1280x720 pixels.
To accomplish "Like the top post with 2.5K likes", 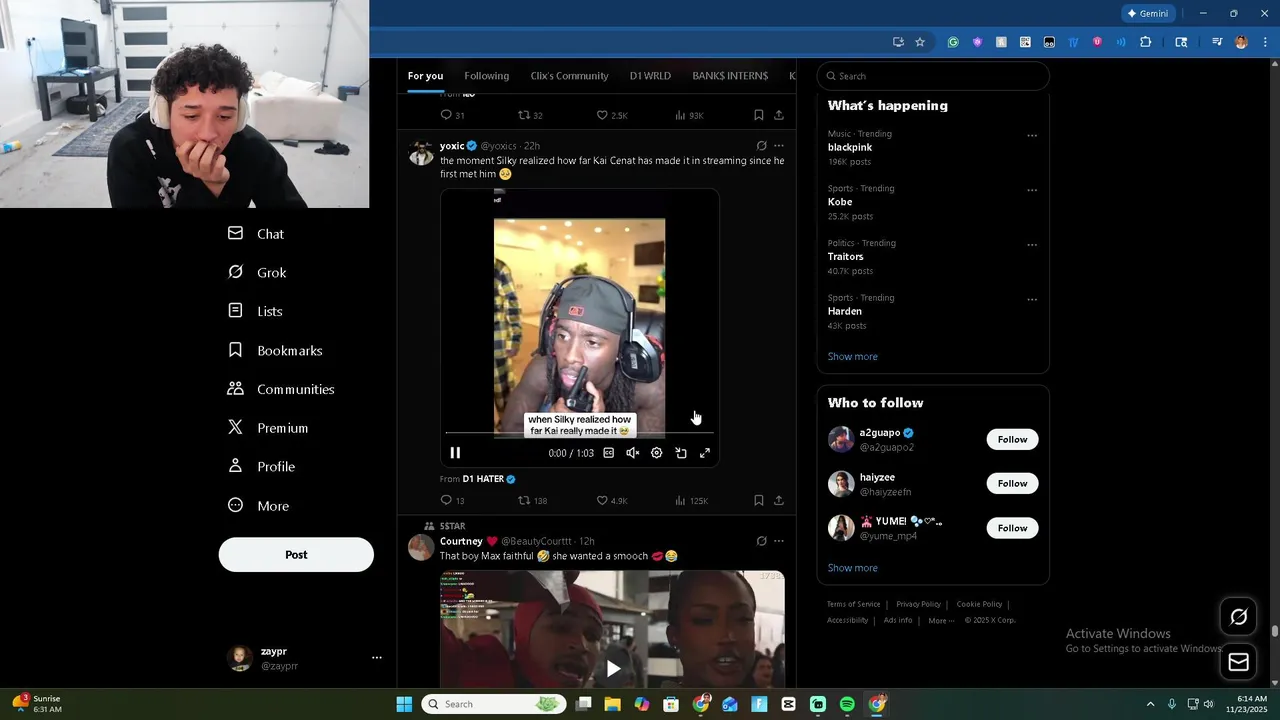I will coord(612,115).
